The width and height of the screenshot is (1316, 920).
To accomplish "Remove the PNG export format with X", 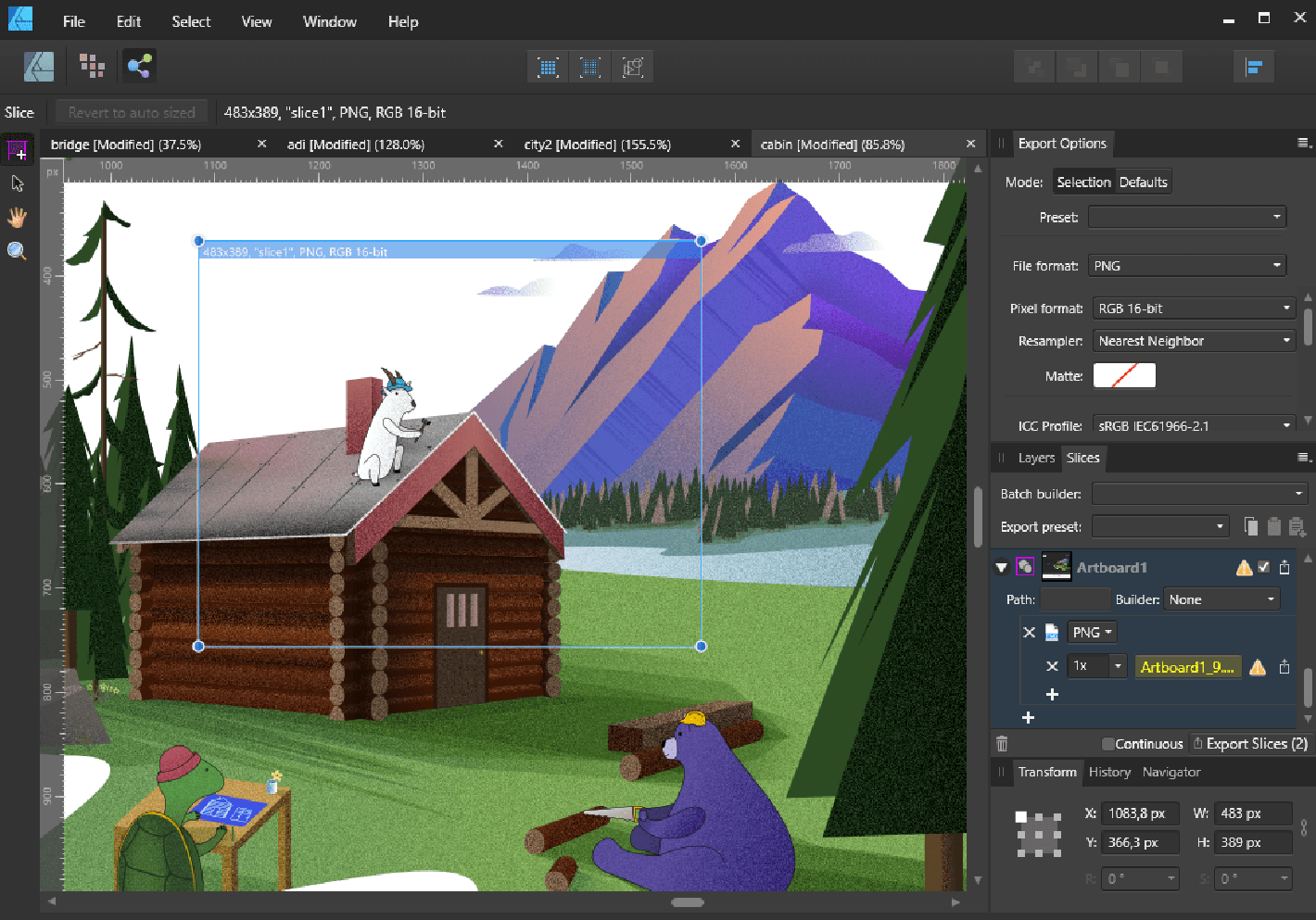I will 1029,632.
